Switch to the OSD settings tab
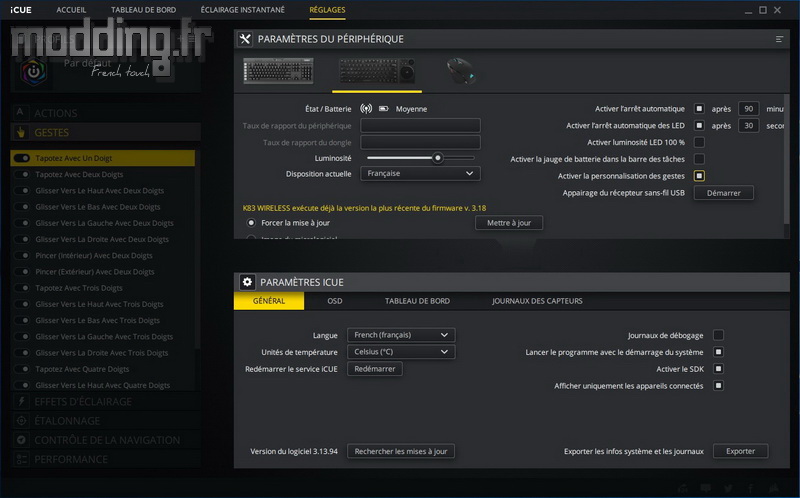800x498 pixels. point(335,301)
